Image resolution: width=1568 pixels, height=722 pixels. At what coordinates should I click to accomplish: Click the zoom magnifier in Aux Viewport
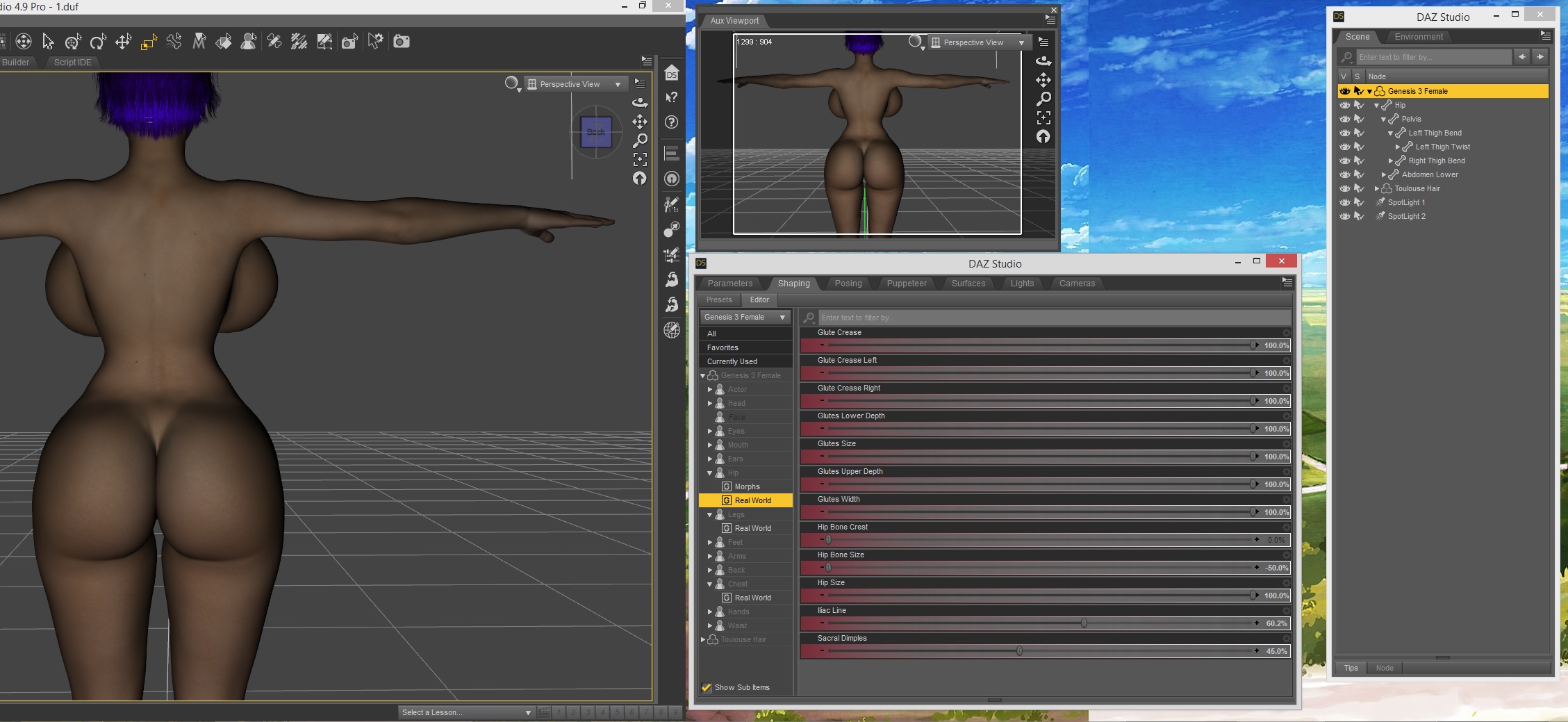click(x=1043, y=99)
